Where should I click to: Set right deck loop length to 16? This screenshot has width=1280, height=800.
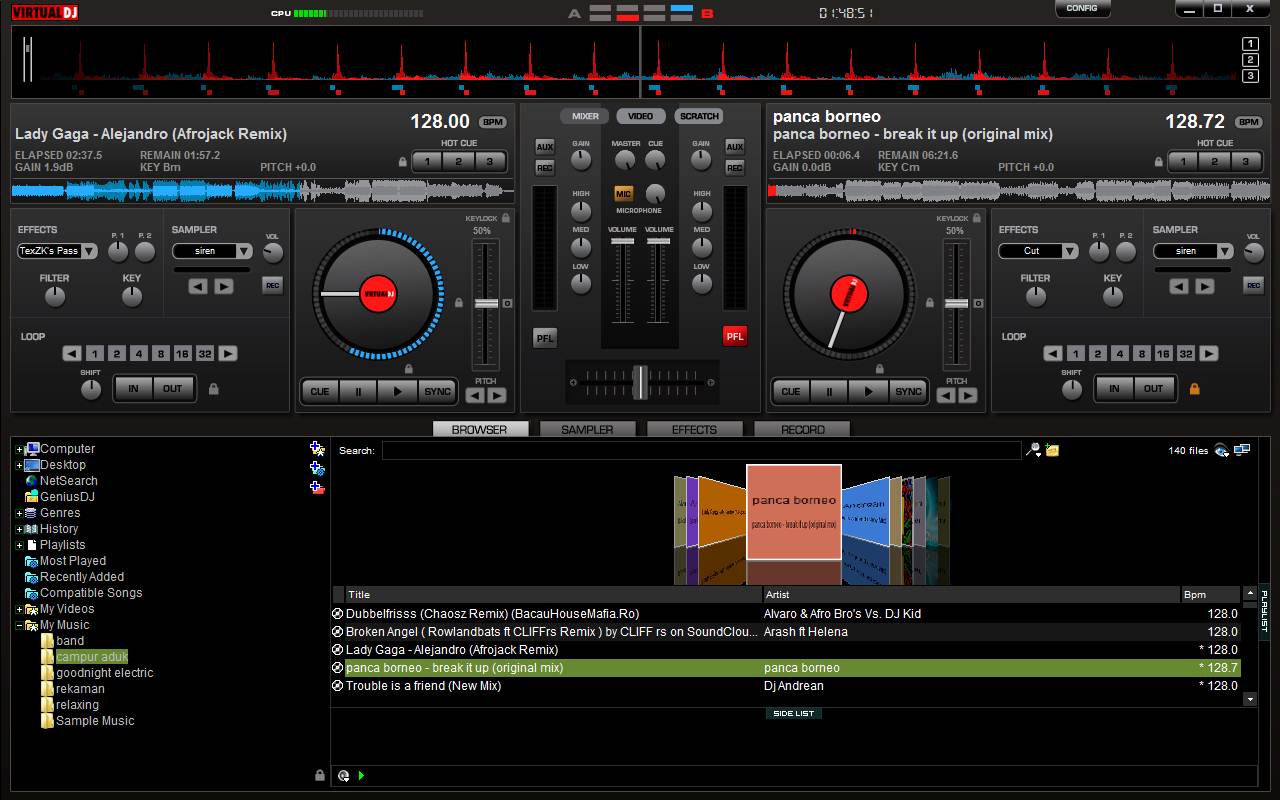1163,353
